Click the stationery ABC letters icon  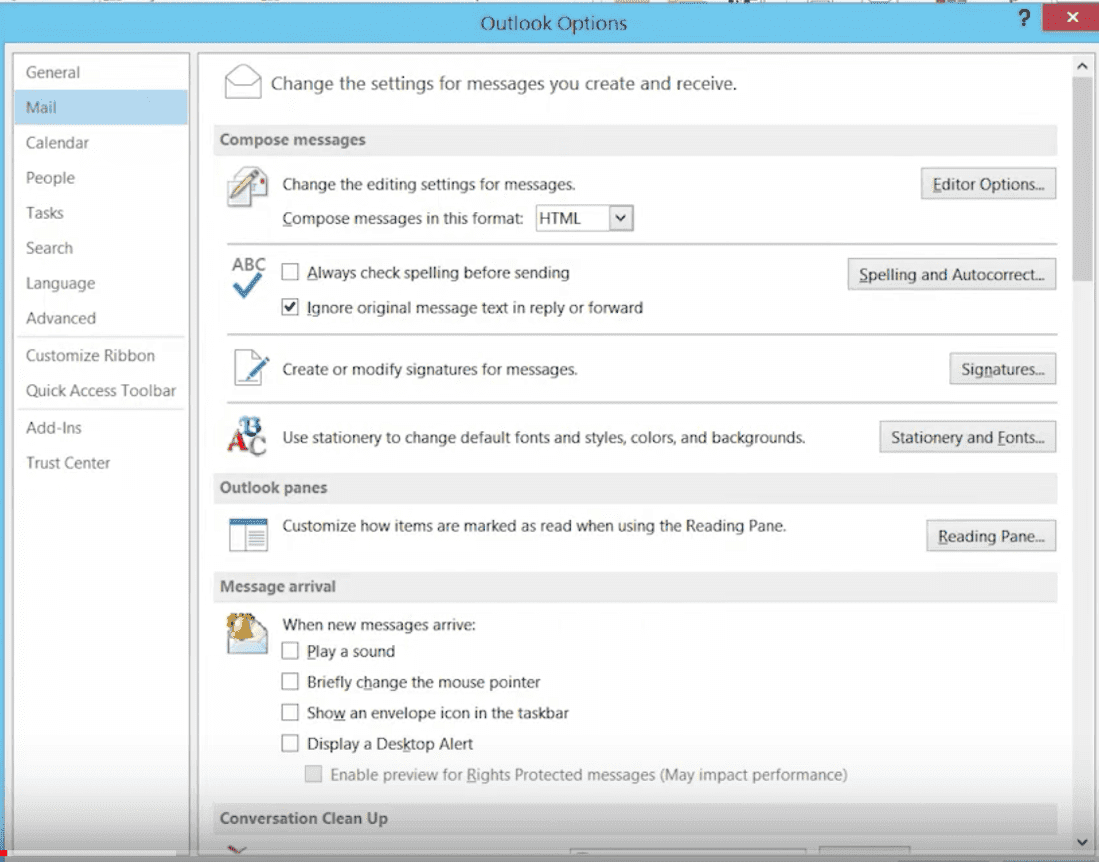point(247,437)
